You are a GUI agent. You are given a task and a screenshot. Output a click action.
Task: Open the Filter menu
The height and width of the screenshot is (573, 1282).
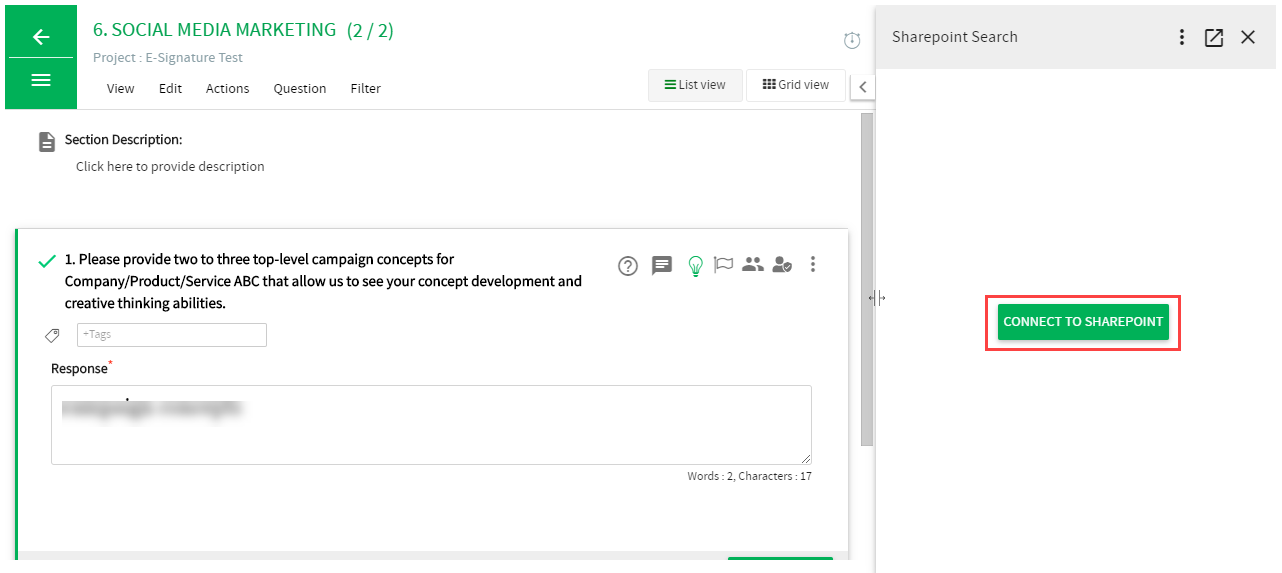366,88
